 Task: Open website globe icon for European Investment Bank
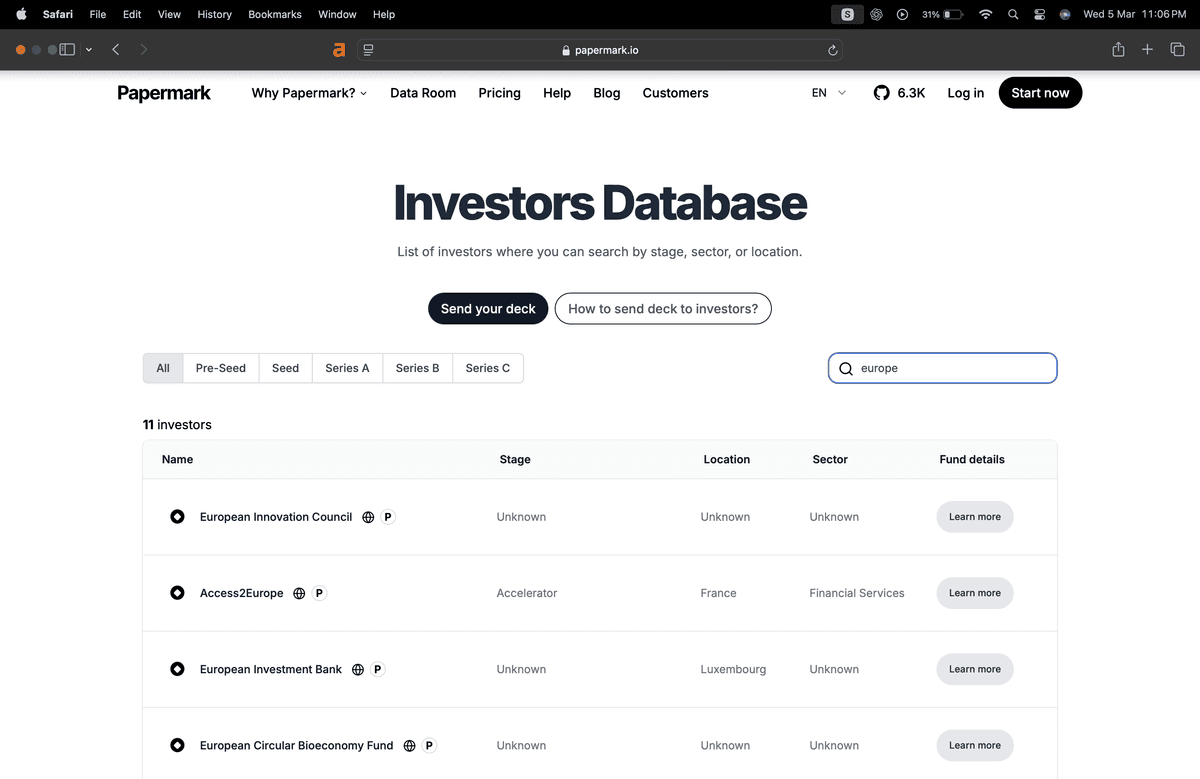coord(358,669)
